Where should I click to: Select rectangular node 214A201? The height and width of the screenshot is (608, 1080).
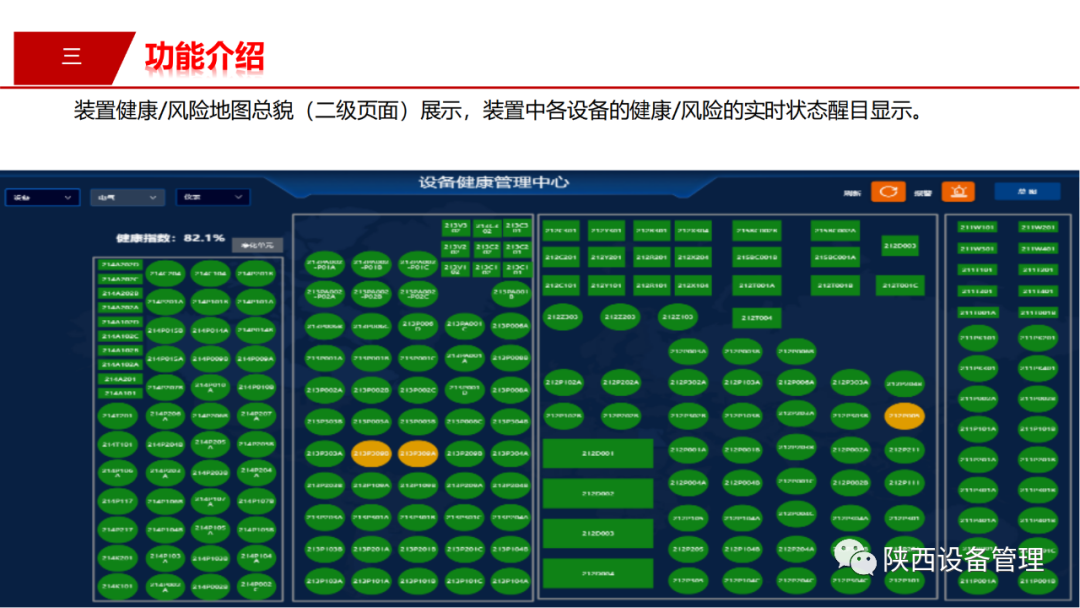pos(121,379)
